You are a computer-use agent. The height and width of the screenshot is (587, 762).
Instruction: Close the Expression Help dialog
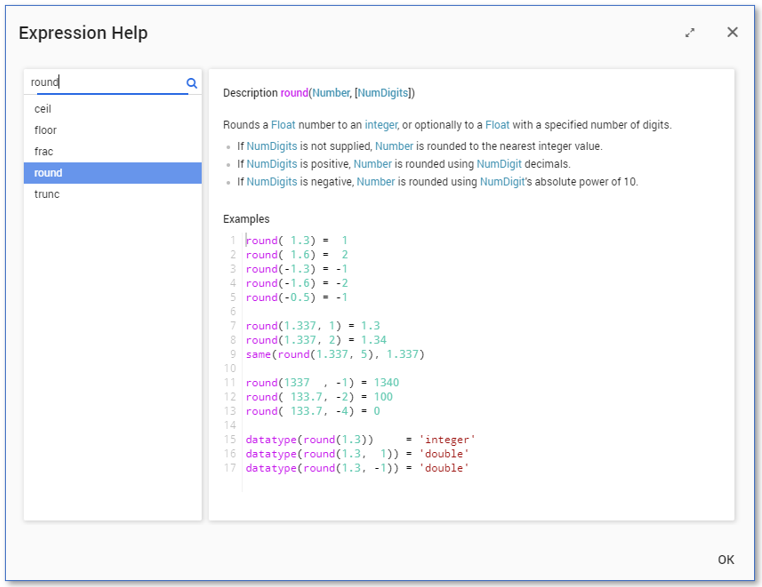tap(732, 32)
